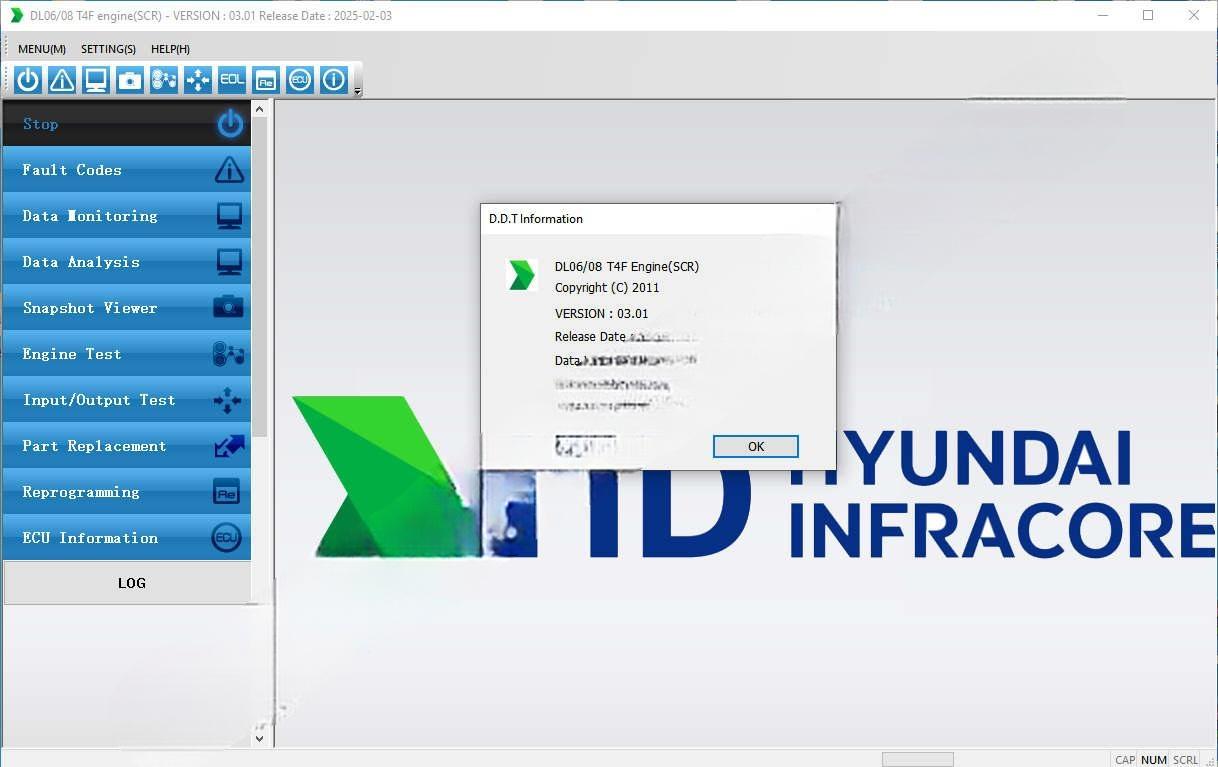
Task: Click the monitor icon in top toolbar
Action: pos(96,80)
